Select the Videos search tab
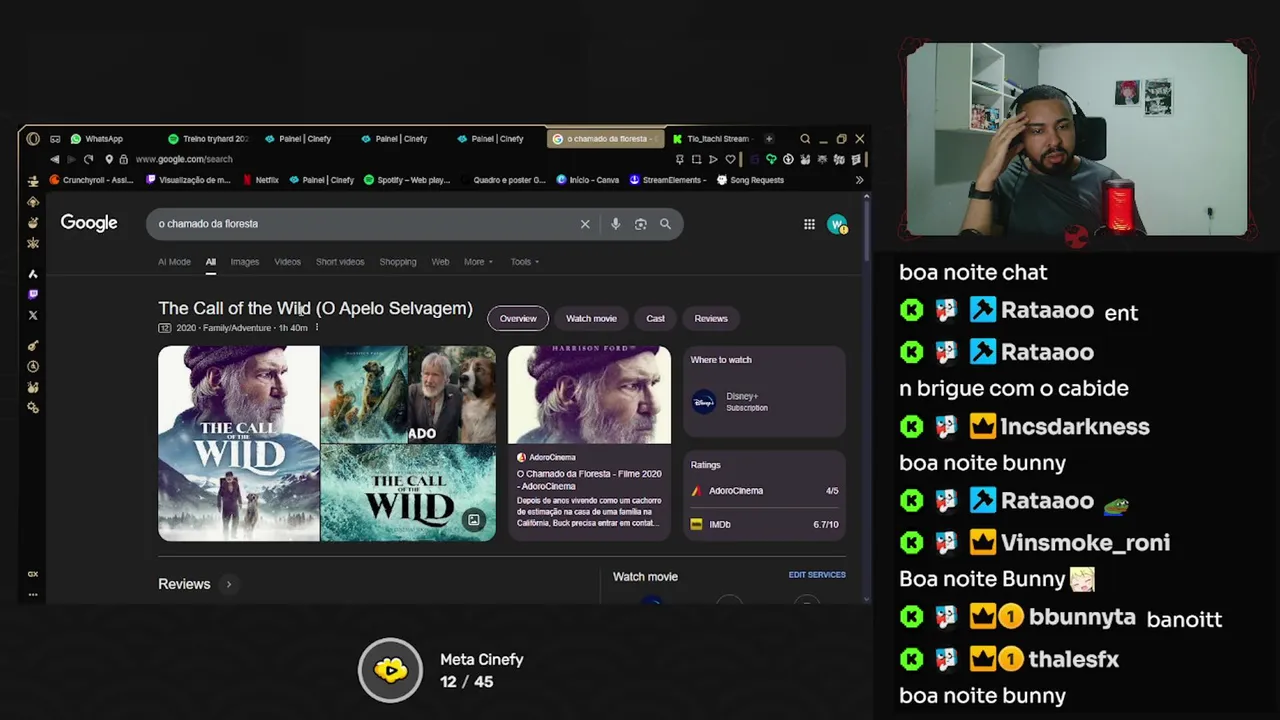Viewport: 1280px width, 720px height. 287,262
